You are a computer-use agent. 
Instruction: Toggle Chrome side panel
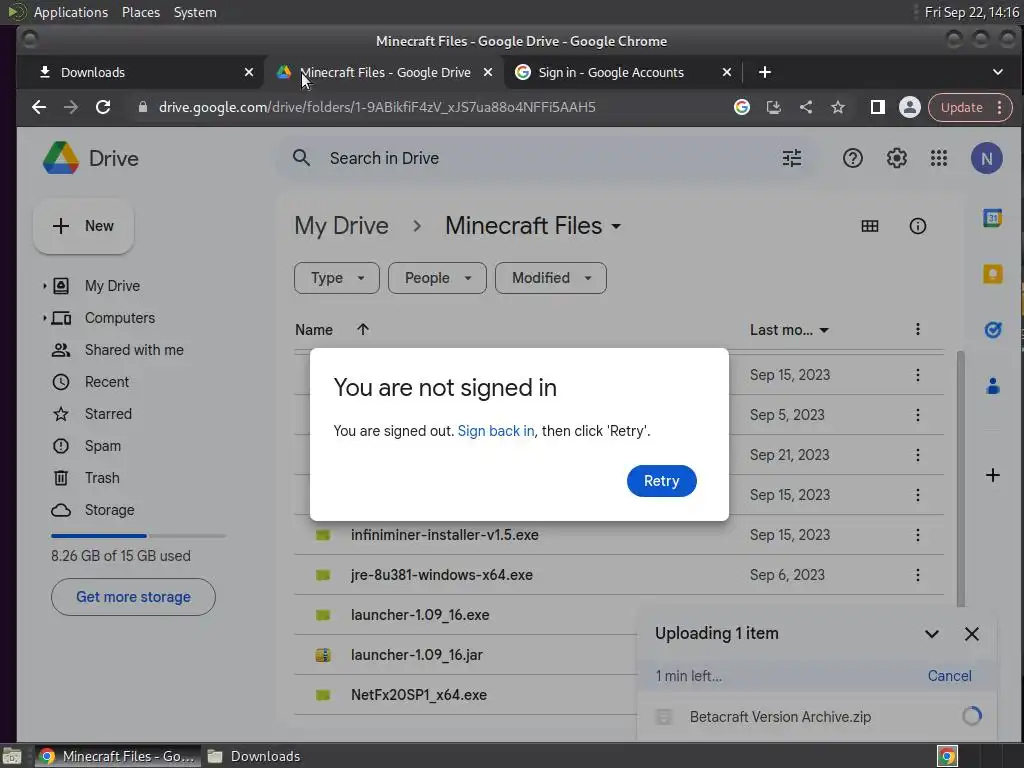coord(877,107)
